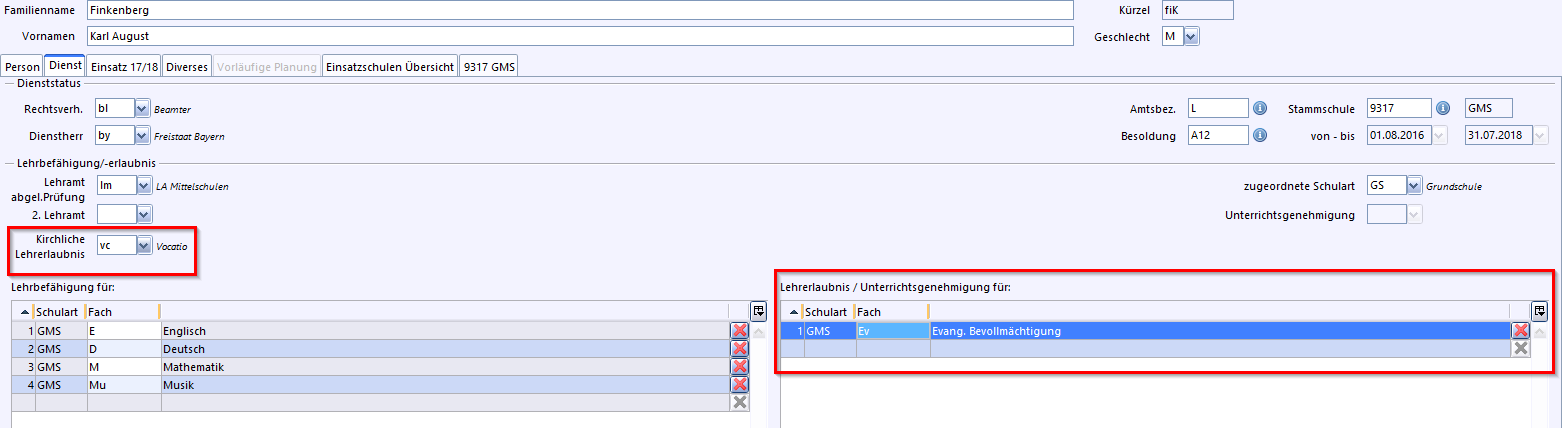1562x428 pixels.
Task: Expand the Rechtsverh. dropdown
Action: pos(143,108)
